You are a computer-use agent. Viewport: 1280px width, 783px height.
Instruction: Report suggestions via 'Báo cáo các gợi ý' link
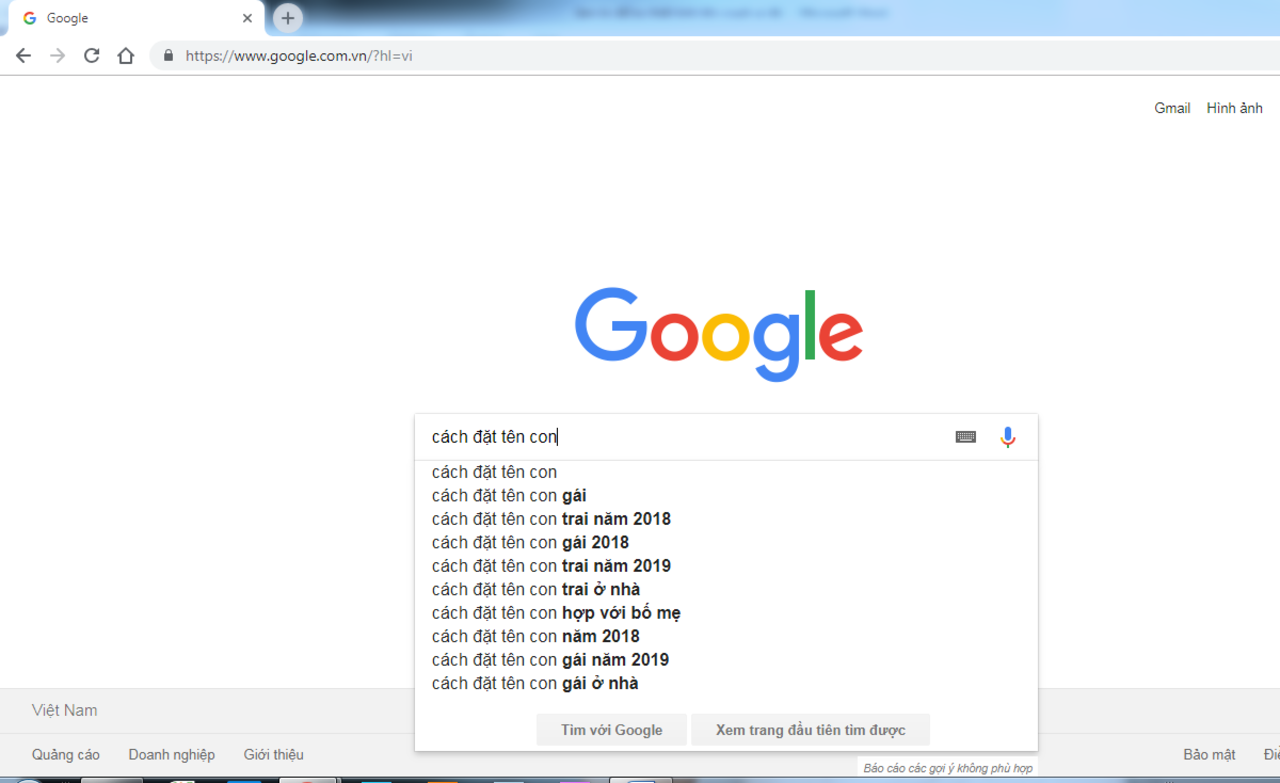(948, 768)
